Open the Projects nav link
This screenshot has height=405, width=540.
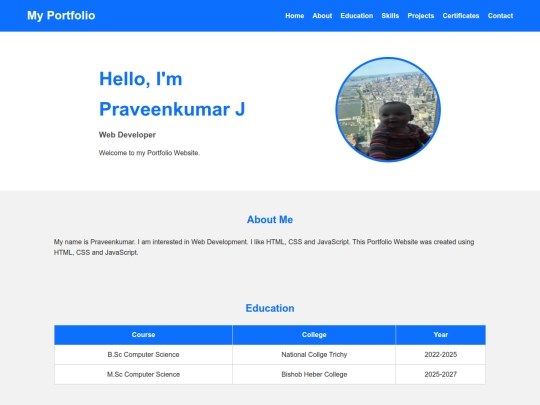tap(420, 16)
